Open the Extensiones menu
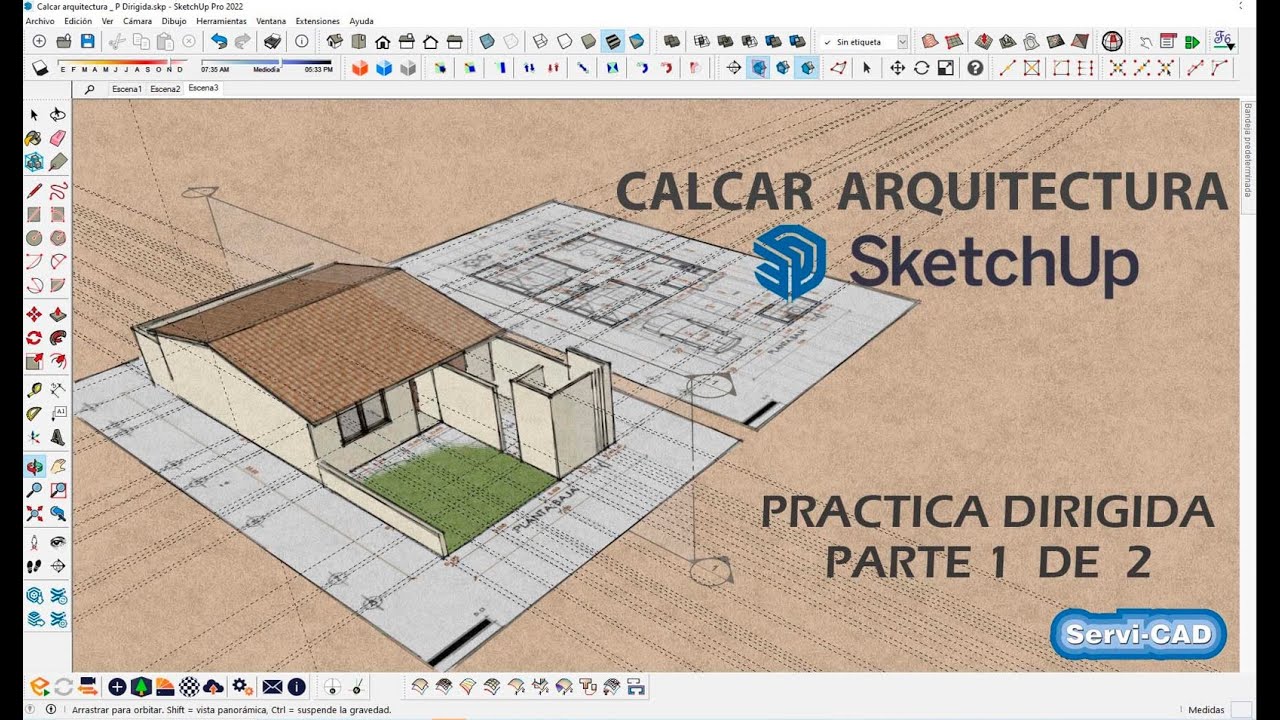 coord(317,21)
